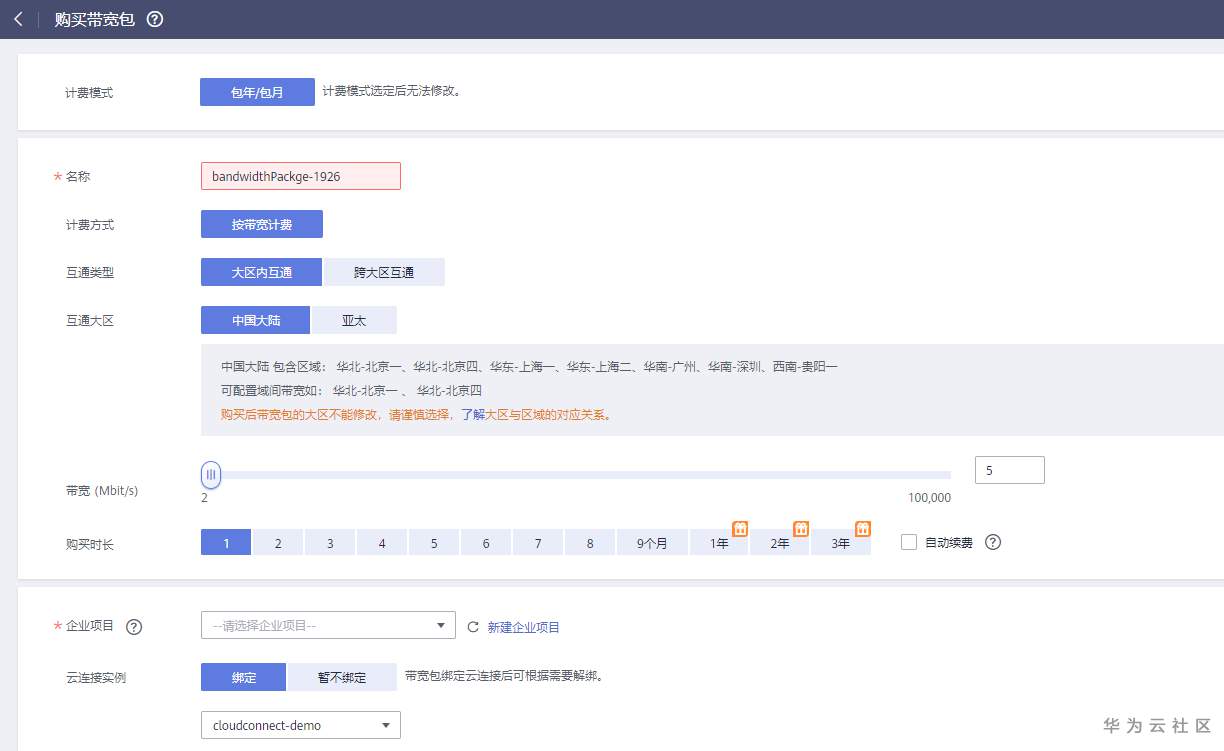This screenshot has width=1224, height=751.
Task: Choose 5 months purchase duration
Action: point(434,542)
